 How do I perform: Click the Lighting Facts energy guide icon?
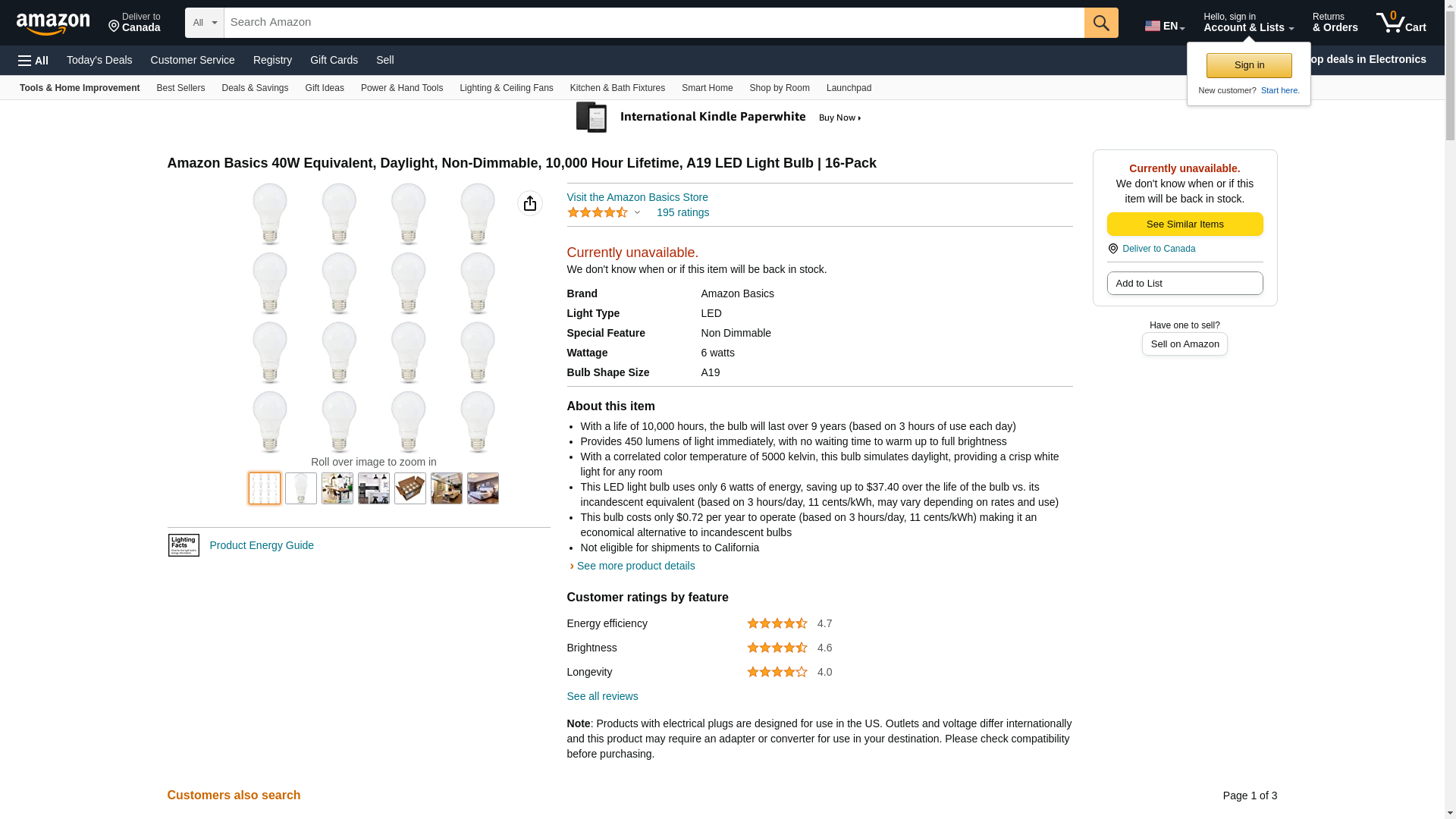point(184,545)
